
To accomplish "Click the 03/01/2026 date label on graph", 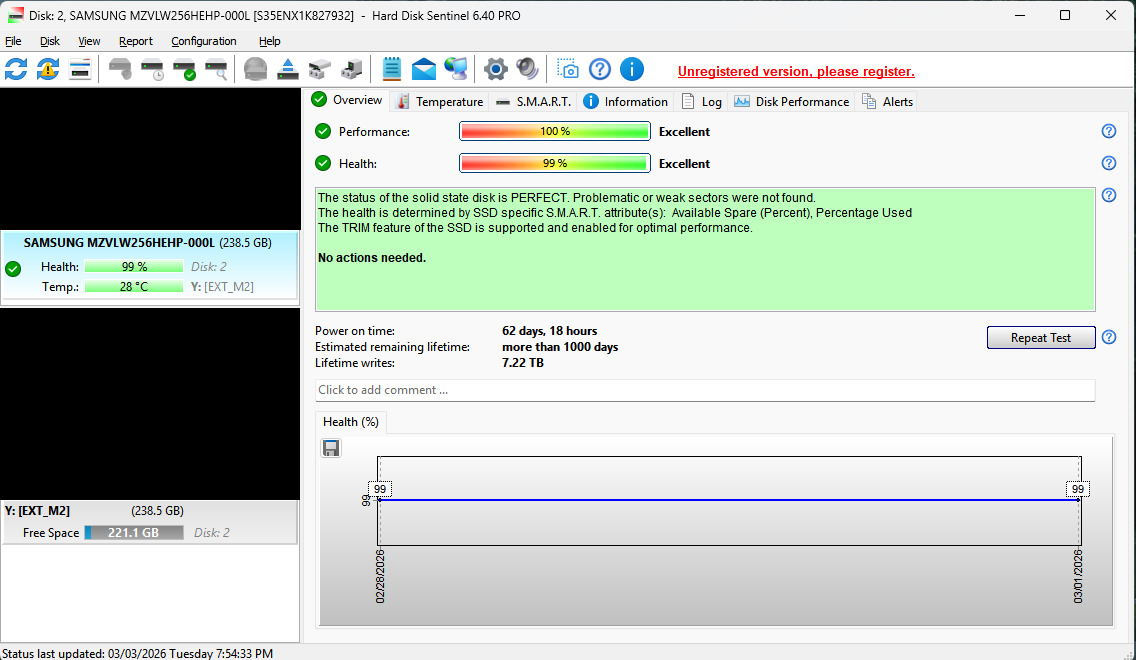I will pos(1078,576).
